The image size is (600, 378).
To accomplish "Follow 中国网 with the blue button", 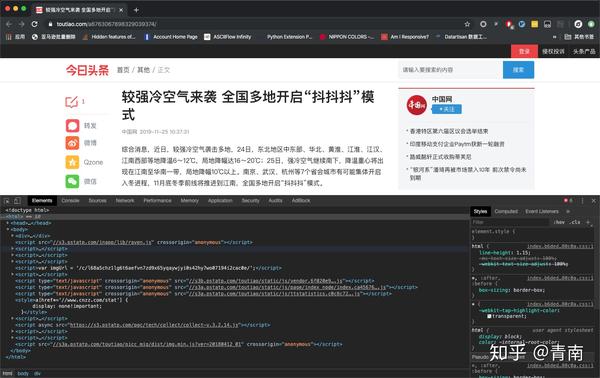I will pos(447,109).
